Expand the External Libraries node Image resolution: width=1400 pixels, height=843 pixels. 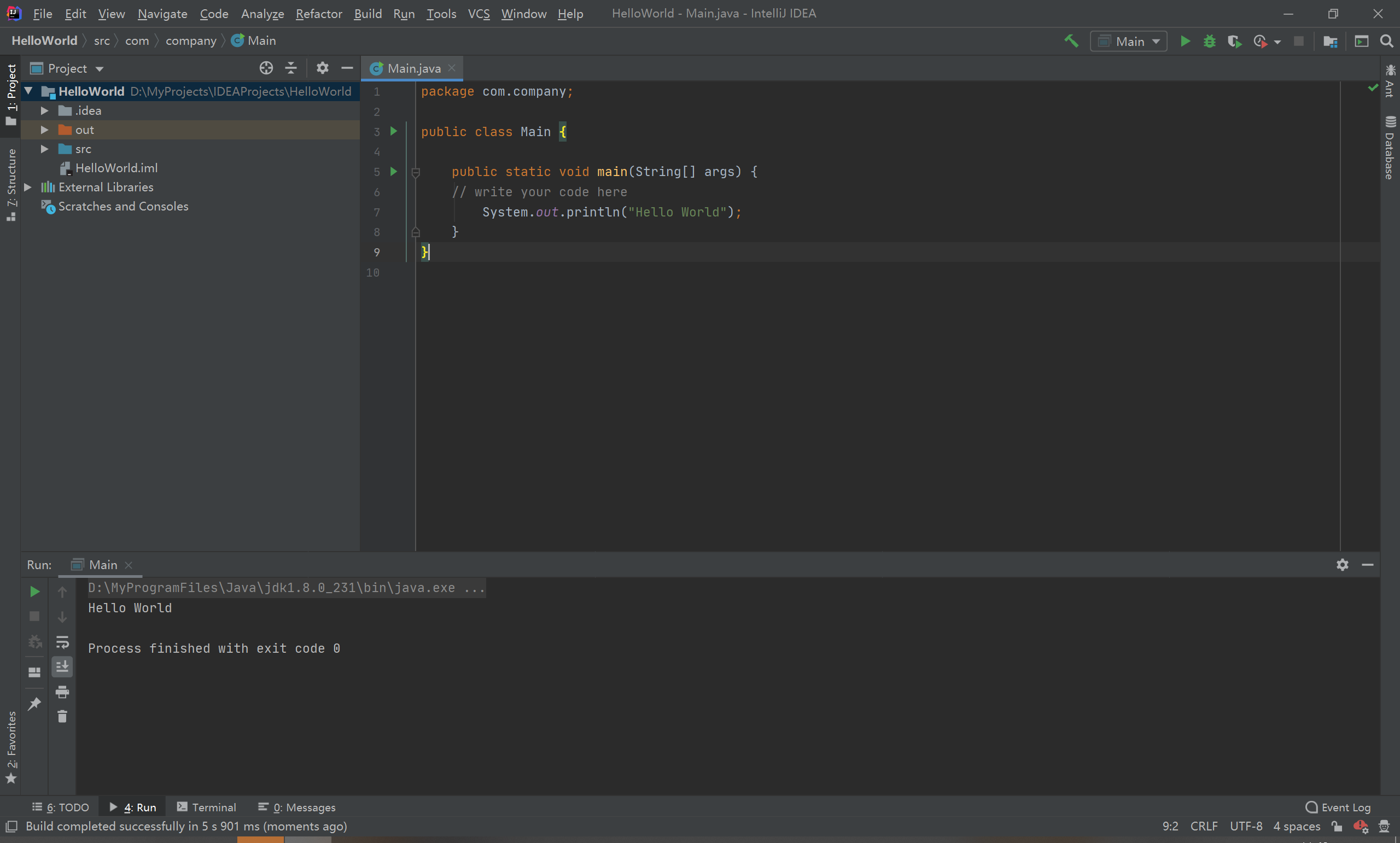pos(28,187)
